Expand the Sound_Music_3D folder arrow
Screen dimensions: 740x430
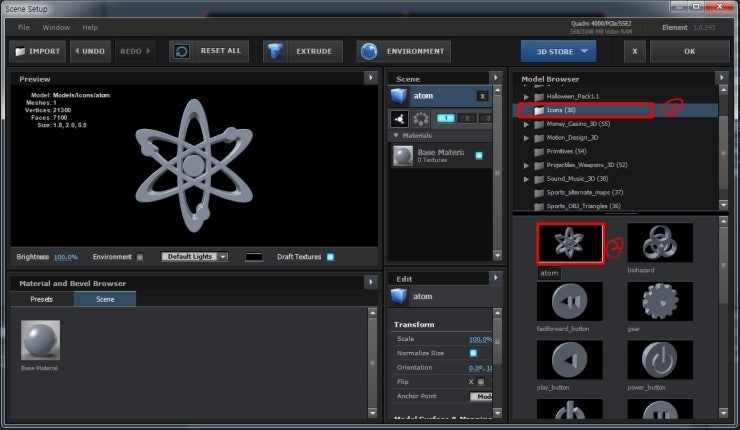pyautogui.click(x=526, y=179)
